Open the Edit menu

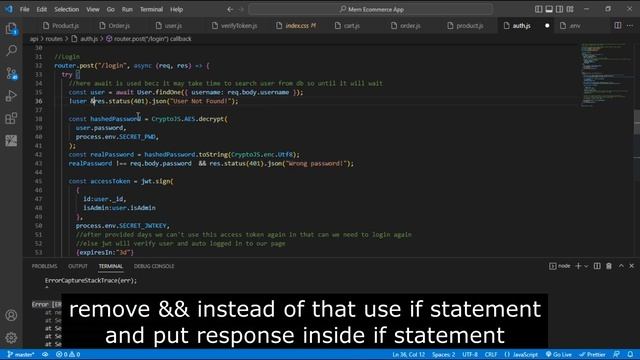pos(42,9)
